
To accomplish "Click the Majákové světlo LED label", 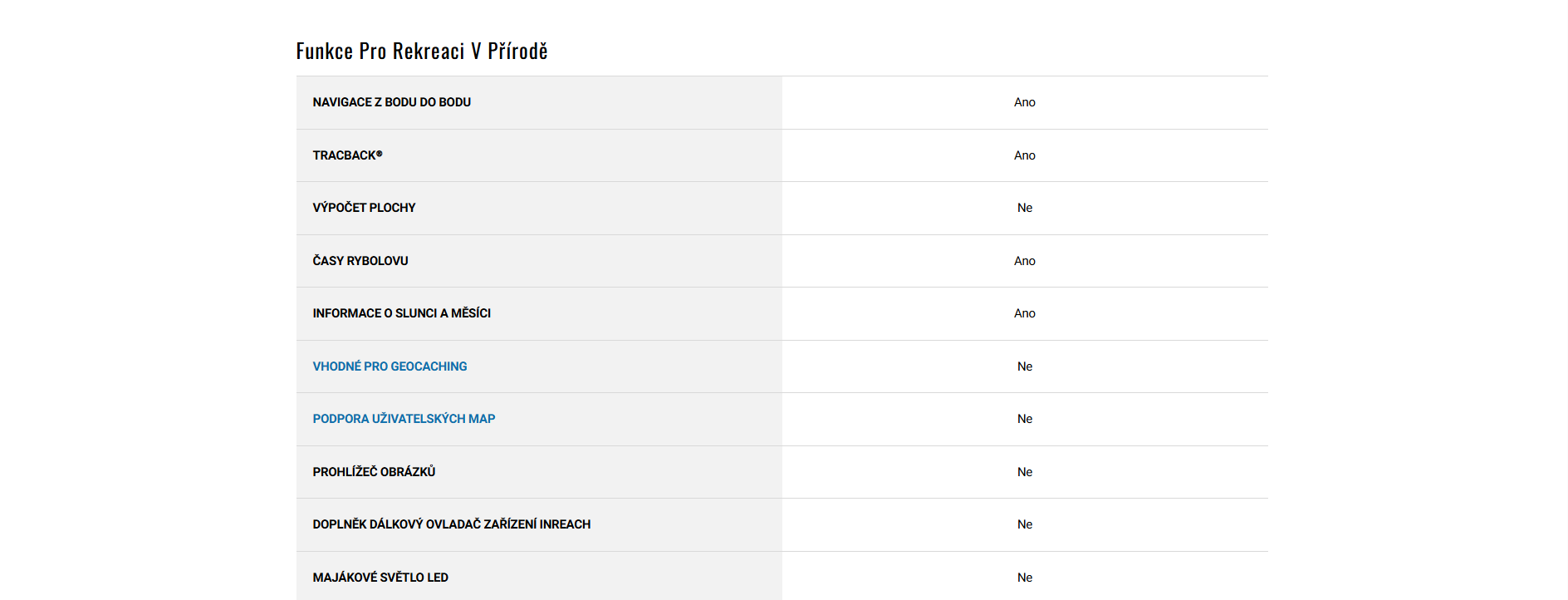I will (x=380, y=578).
